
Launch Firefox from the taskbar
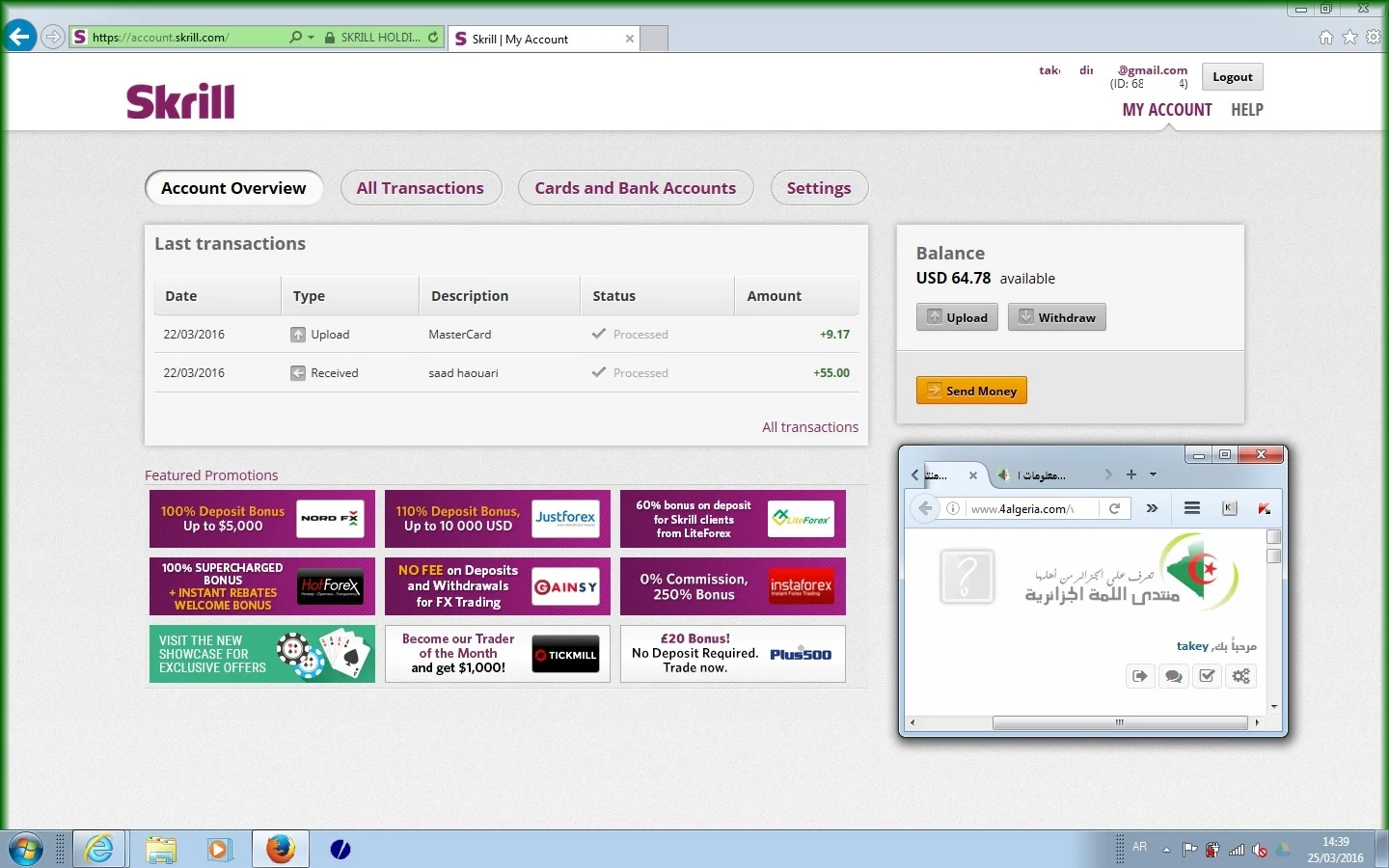[281, 849]
